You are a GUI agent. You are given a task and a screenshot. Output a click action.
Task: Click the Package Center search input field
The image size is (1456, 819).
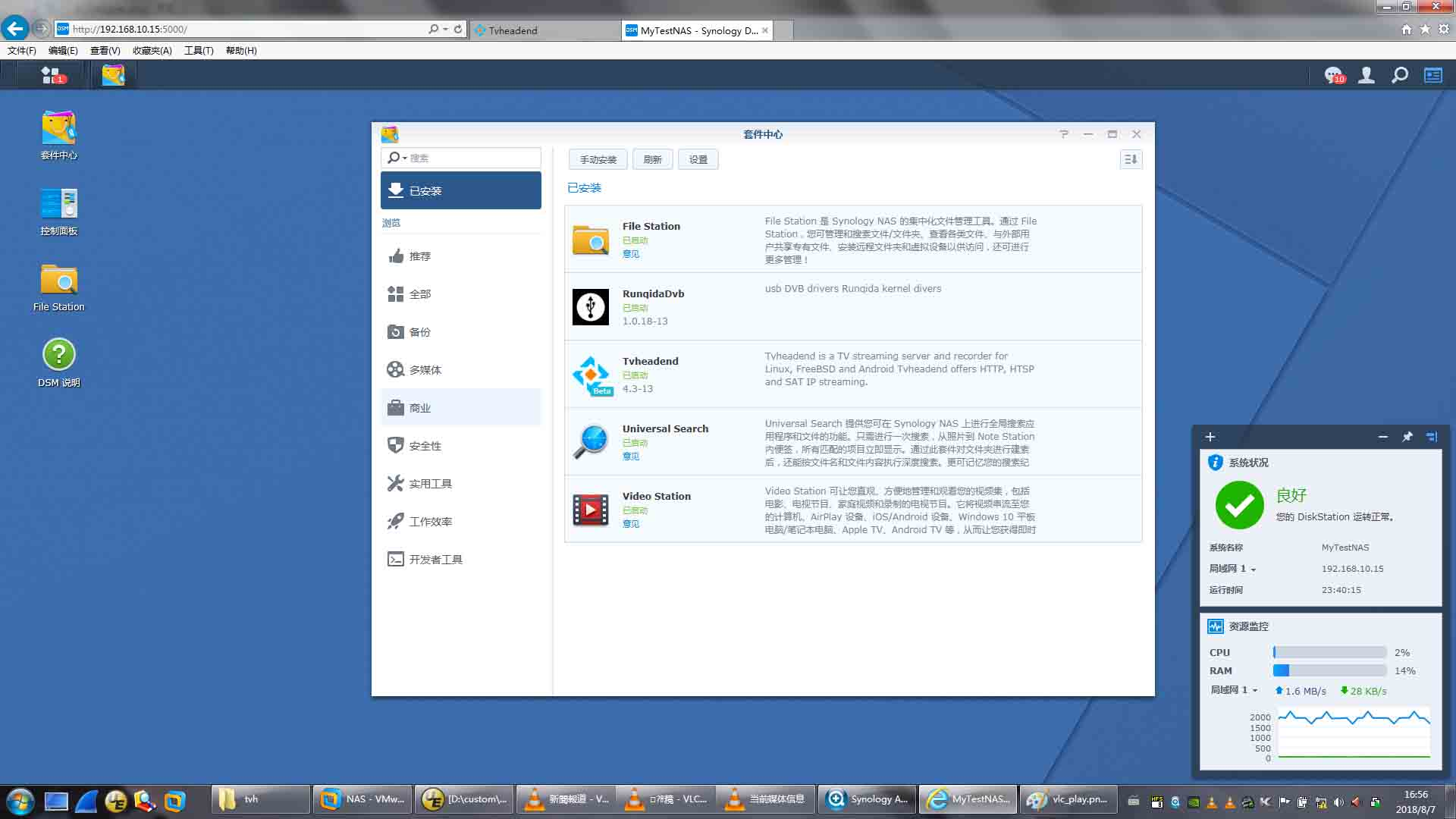coord(470,158)
